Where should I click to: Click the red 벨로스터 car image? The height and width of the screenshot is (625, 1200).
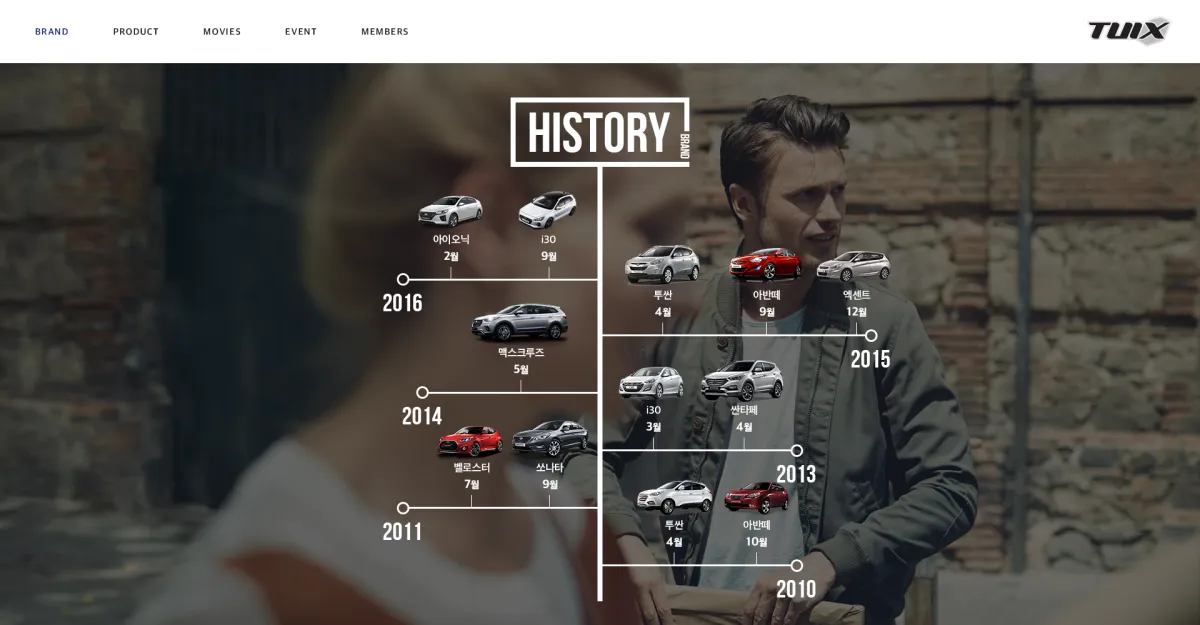[471, 441]
